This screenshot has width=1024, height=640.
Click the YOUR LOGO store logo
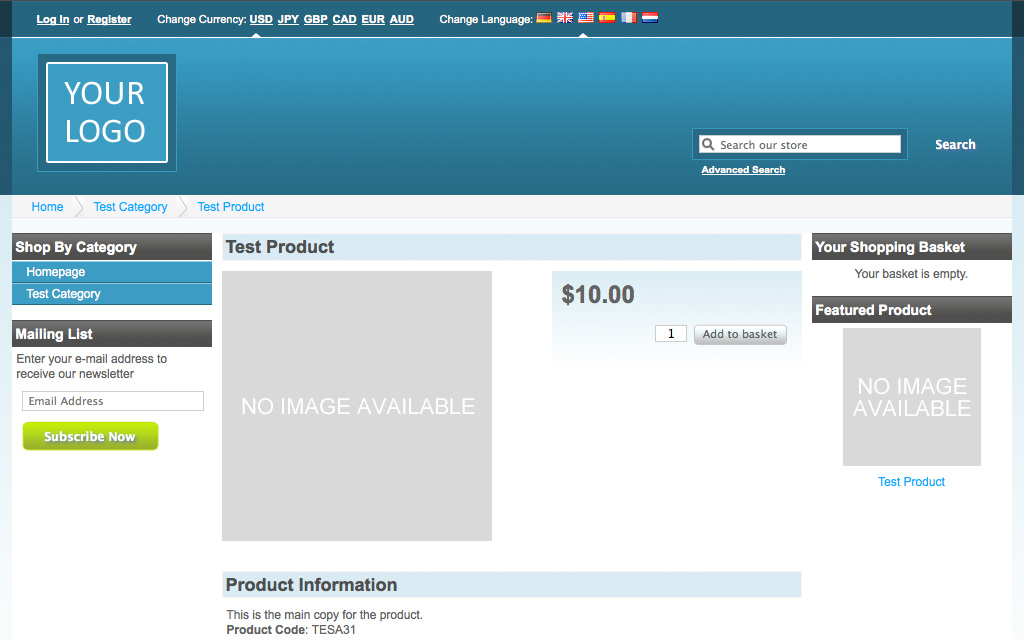(106, 112)
